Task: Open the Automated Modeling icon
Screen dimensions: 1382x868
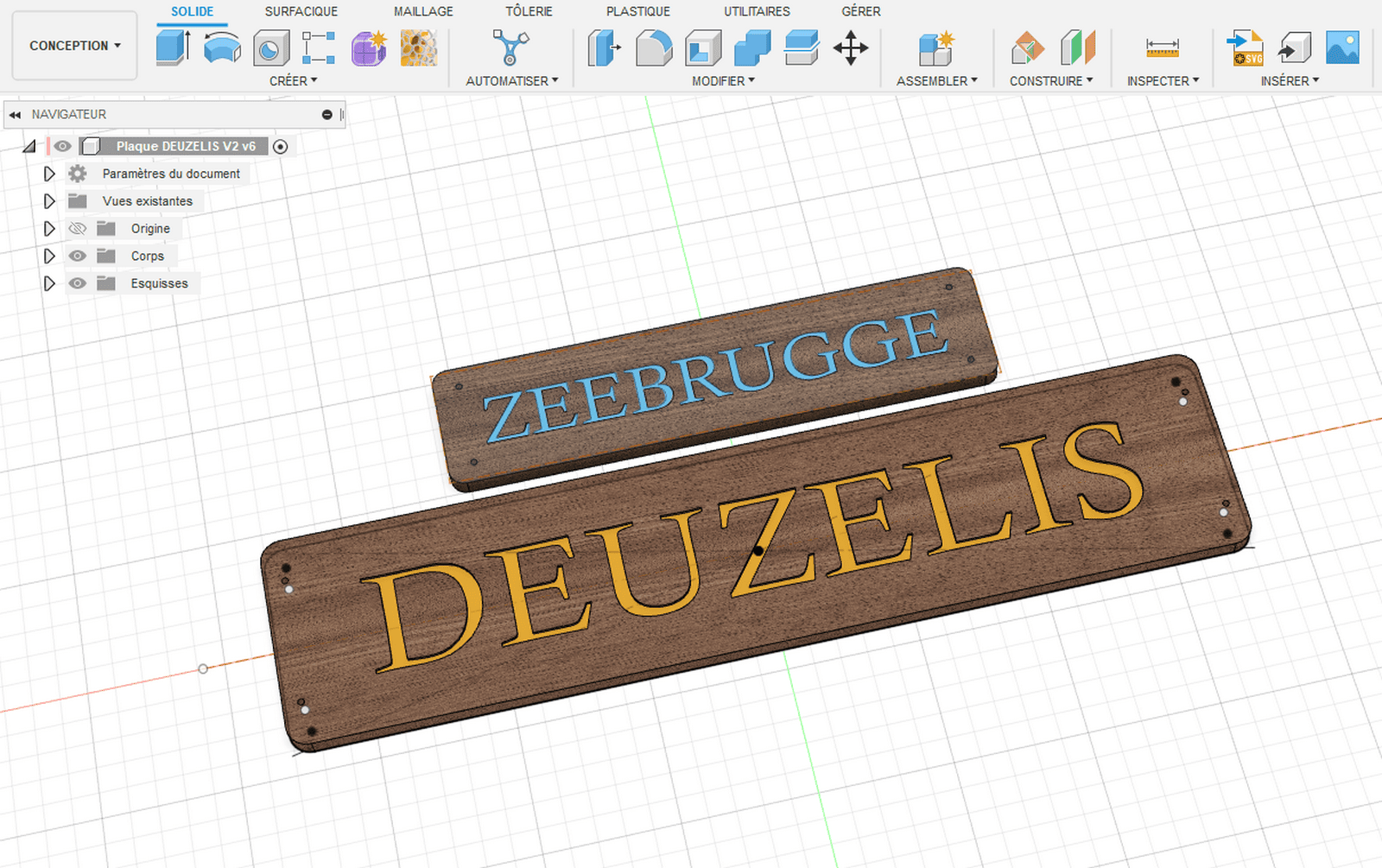Action: coord(510,48)
